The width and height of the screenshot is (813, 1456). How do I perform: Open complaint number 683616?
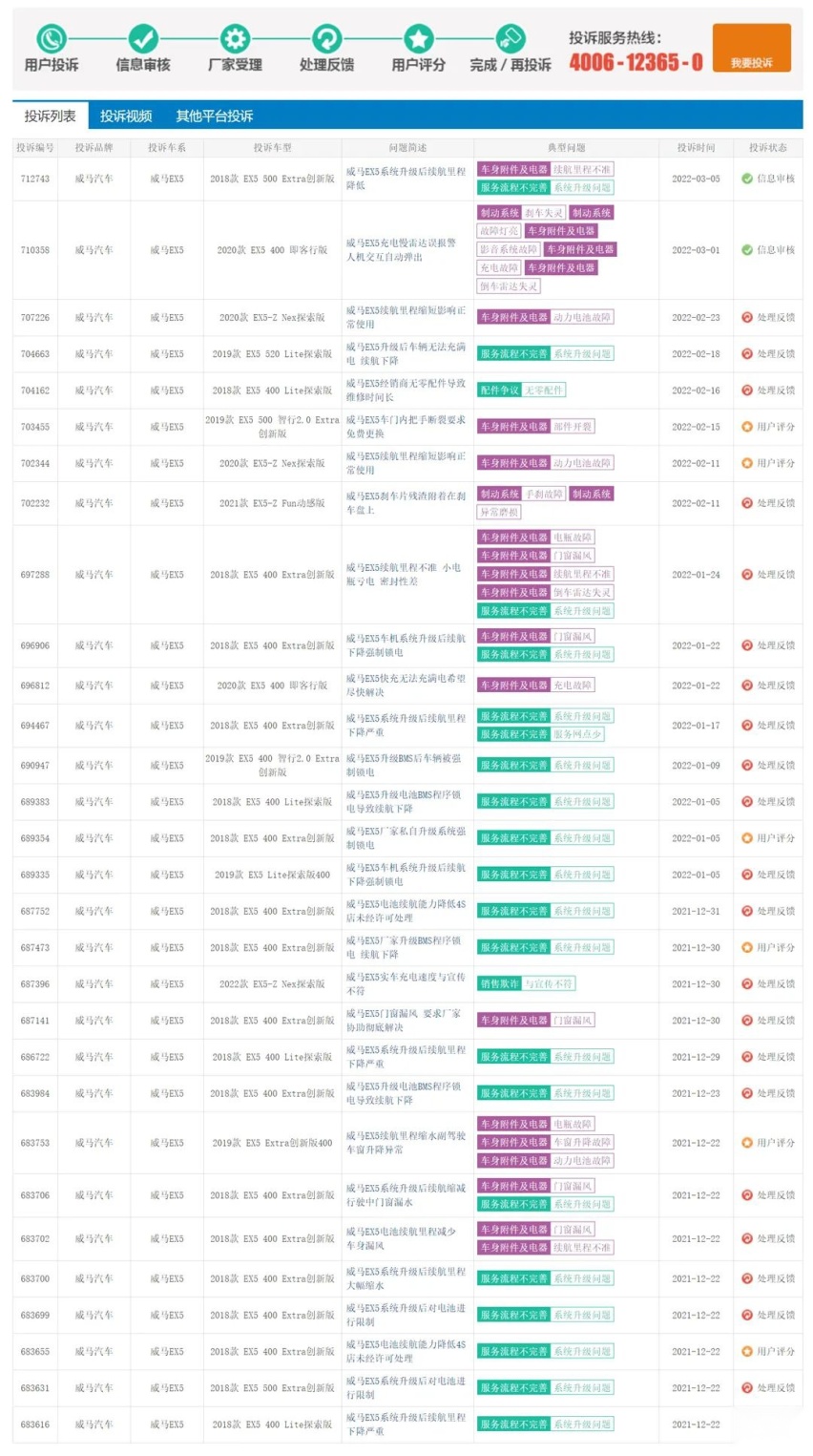35,1424
